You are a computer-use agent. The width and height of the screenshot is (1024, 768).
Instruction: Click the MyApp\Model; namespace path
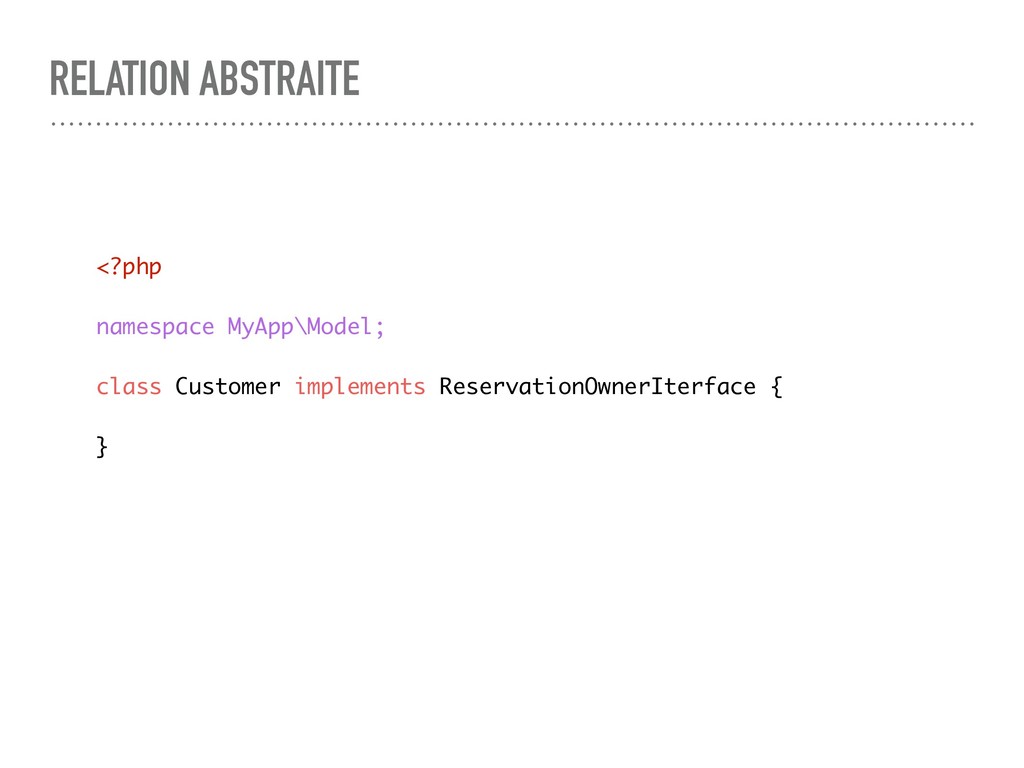(306, 326)
